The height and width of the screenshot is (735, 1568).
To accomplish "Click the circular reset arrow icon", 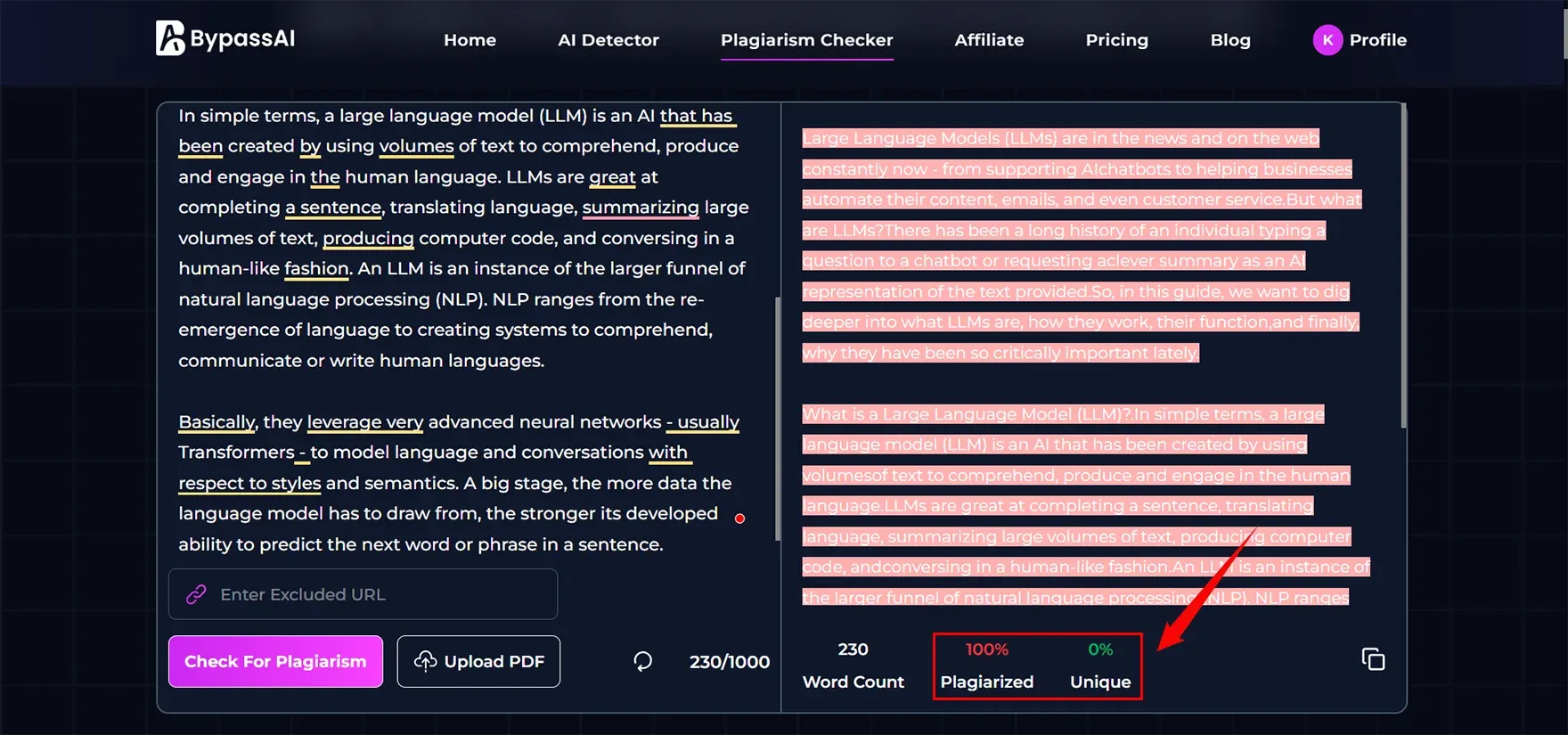I will [x=642, y=661].
